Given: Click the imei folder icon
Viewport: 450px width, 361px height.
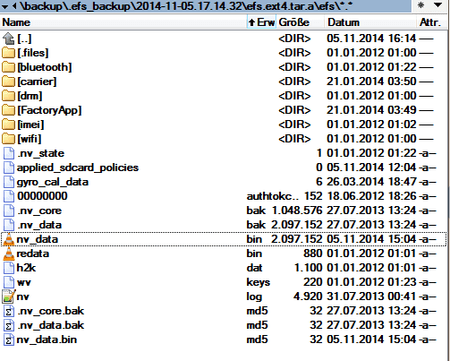Looking at the screenshot, I should click(x=9, y=125).
